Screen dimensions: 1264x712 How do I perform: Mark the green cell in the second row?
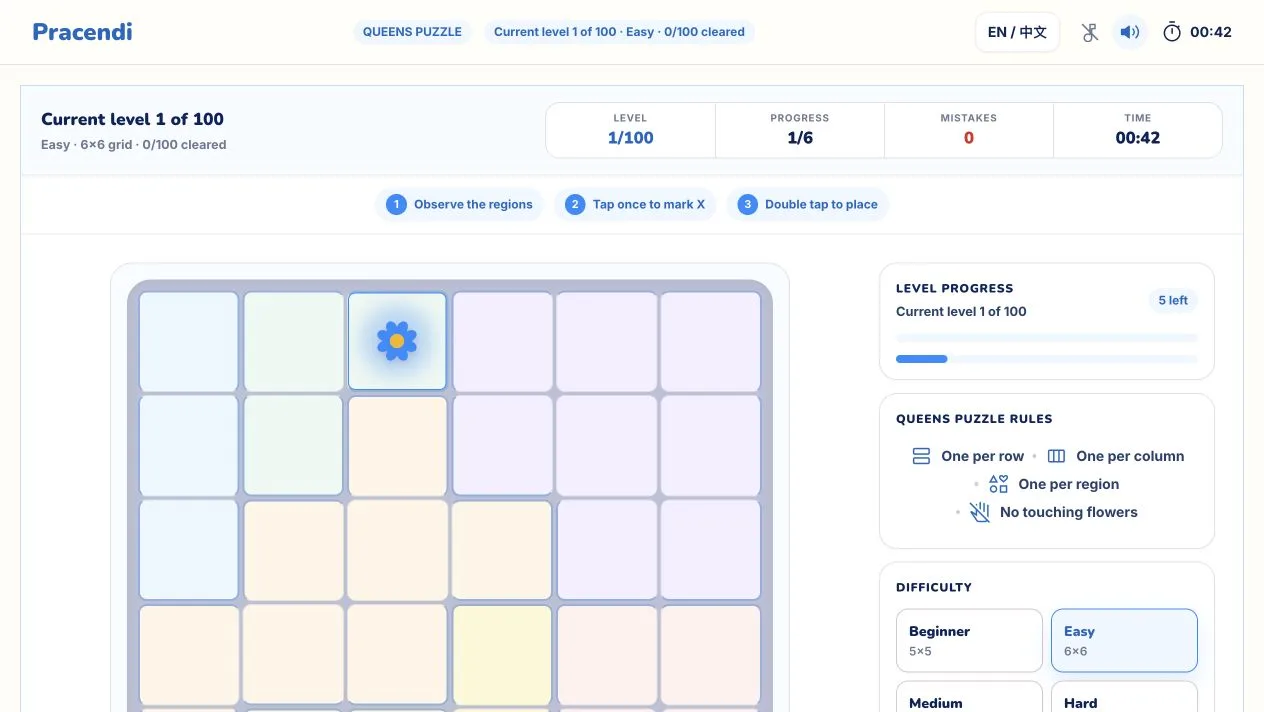coord(293,446)
